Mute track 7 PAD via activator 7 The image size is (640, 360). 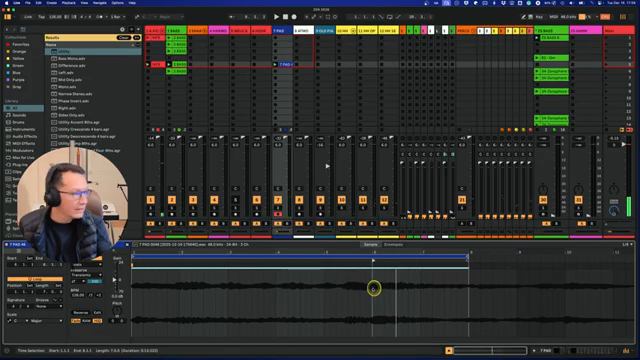coord(278,200)
